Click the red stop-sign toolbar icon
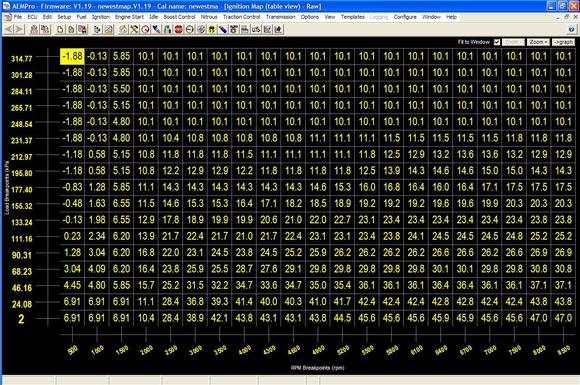Image resolution: width=580 pixels, height=385 pixels. pos(179,29)
